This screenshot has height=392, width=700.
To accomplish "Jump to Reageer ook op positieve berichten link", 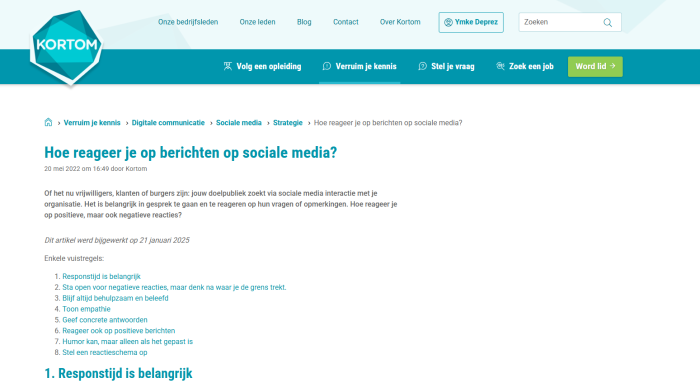I will point(119,331).
